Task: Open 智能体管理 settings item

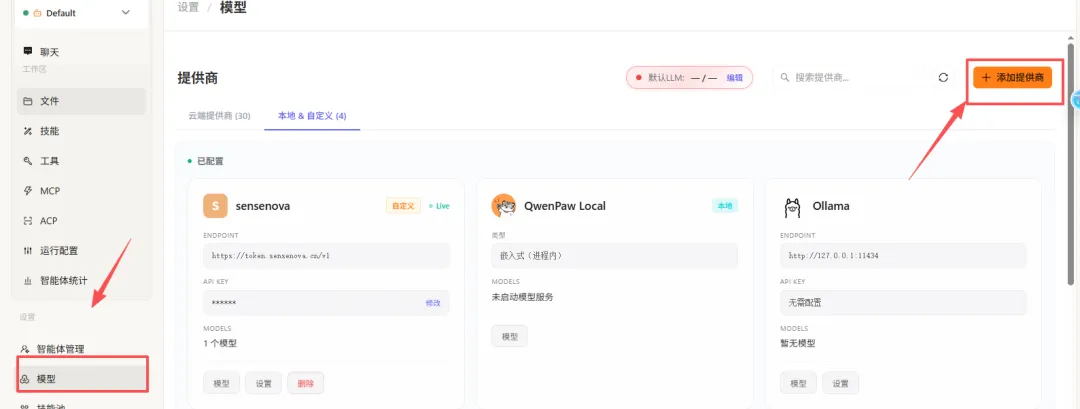Action: (x=82, y=349)
